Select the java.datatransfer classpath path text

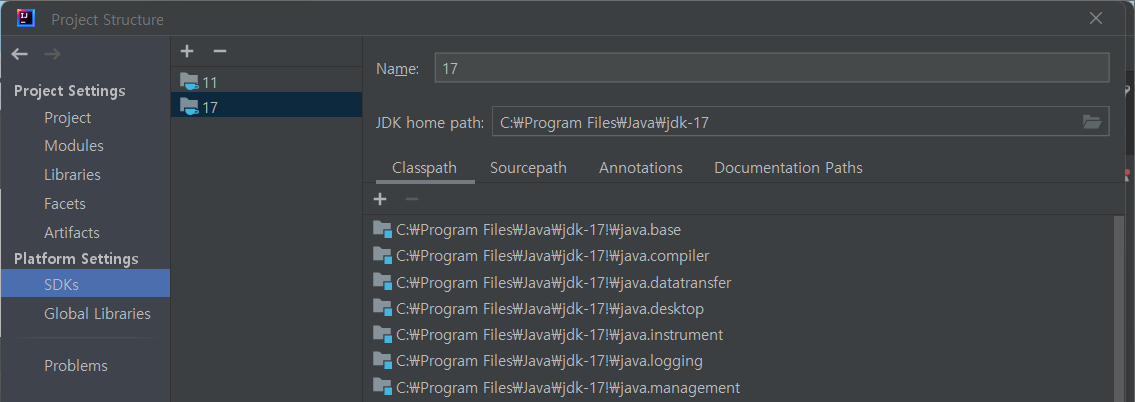(563, 282)
